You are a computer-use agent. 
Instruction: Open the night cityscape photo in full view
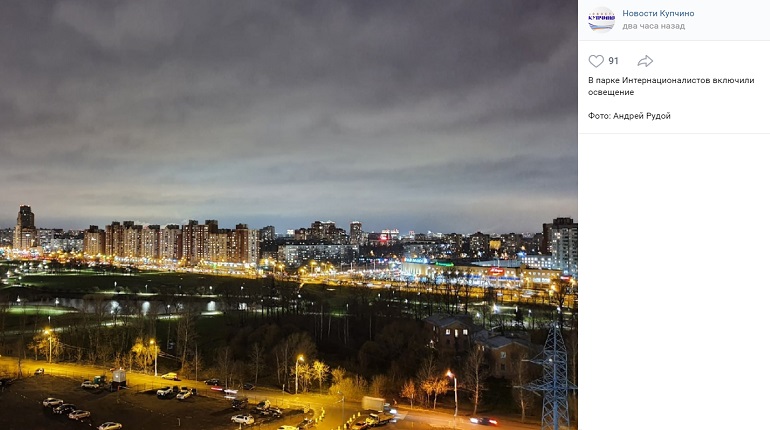point(289,215)
